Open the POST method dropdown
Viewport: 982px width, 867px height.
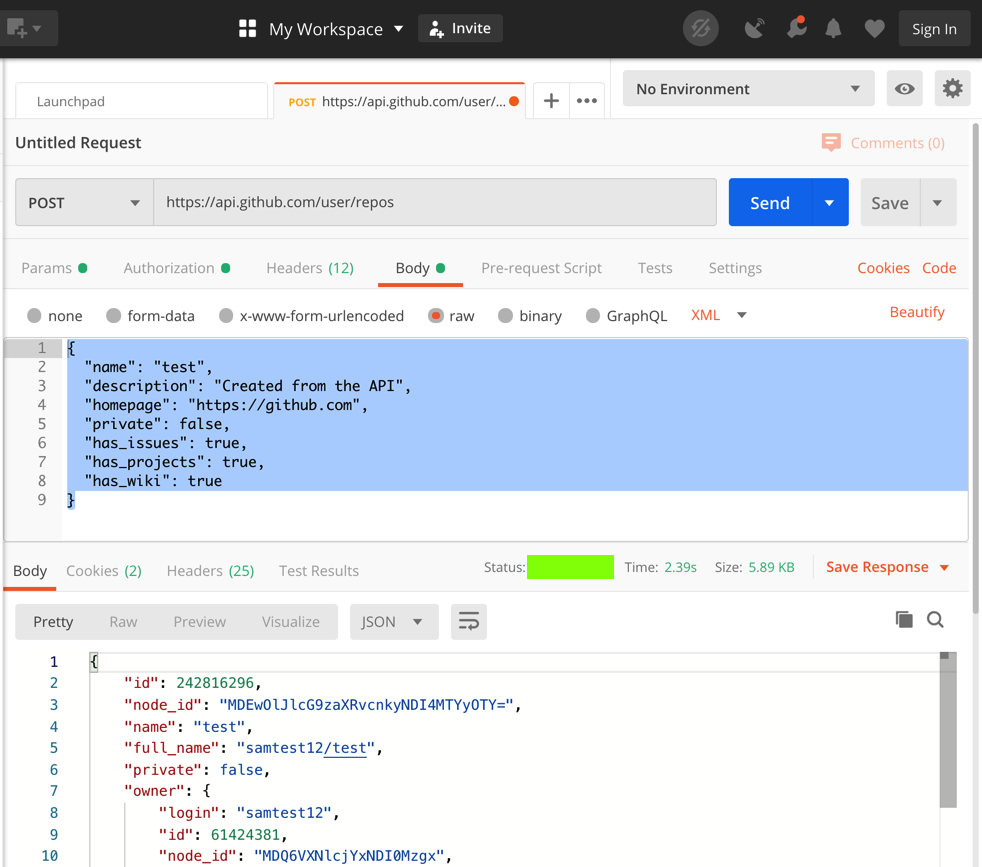click(84, 203)
